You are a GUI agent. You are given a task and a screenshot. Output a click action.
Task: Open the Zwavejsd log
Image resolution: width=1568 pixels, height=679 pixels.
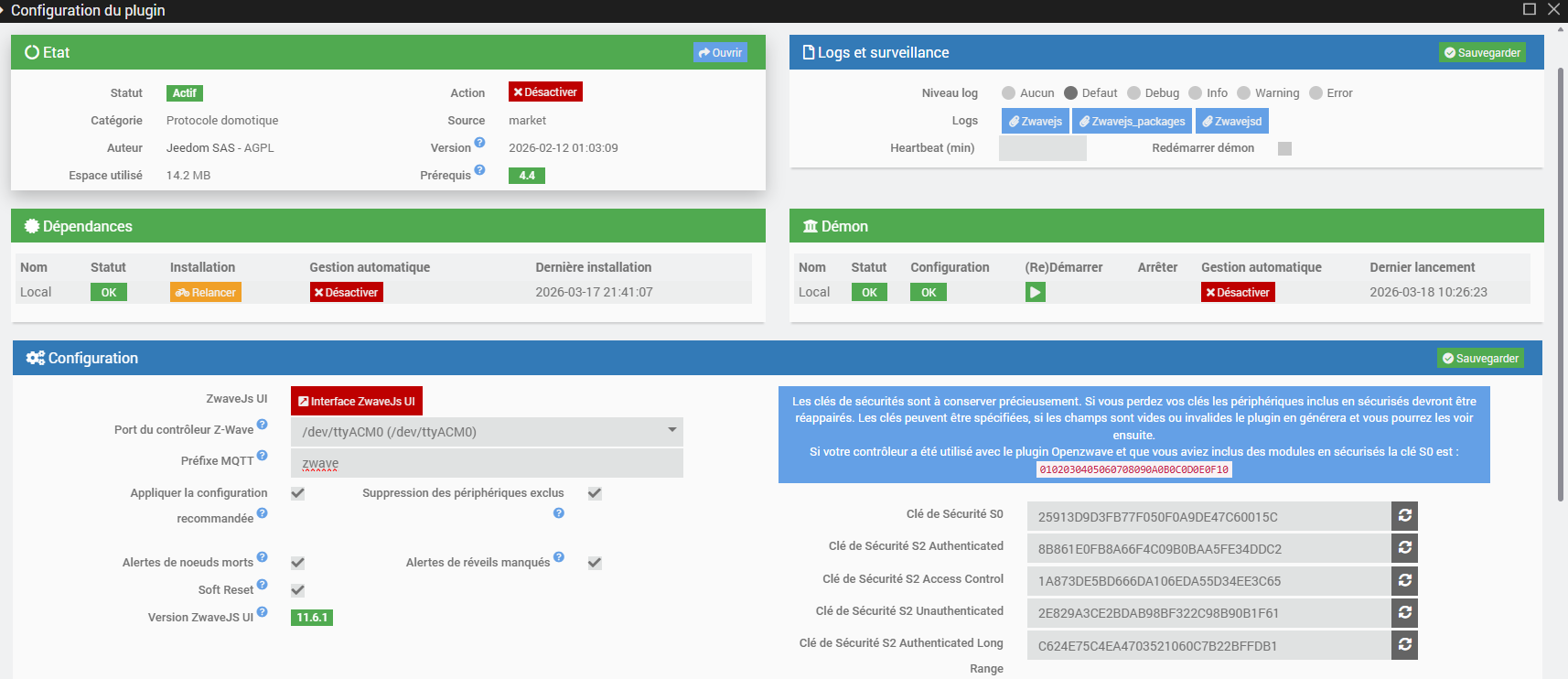1231,121
